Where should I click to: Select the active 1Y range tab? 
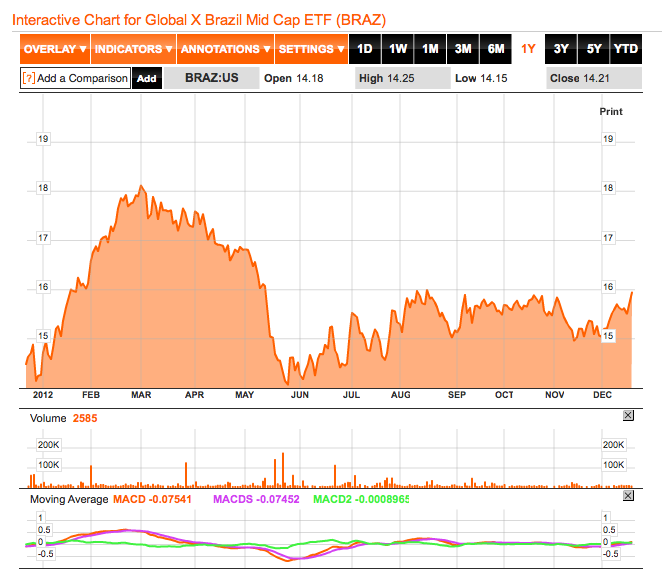[x=528, y=49]
